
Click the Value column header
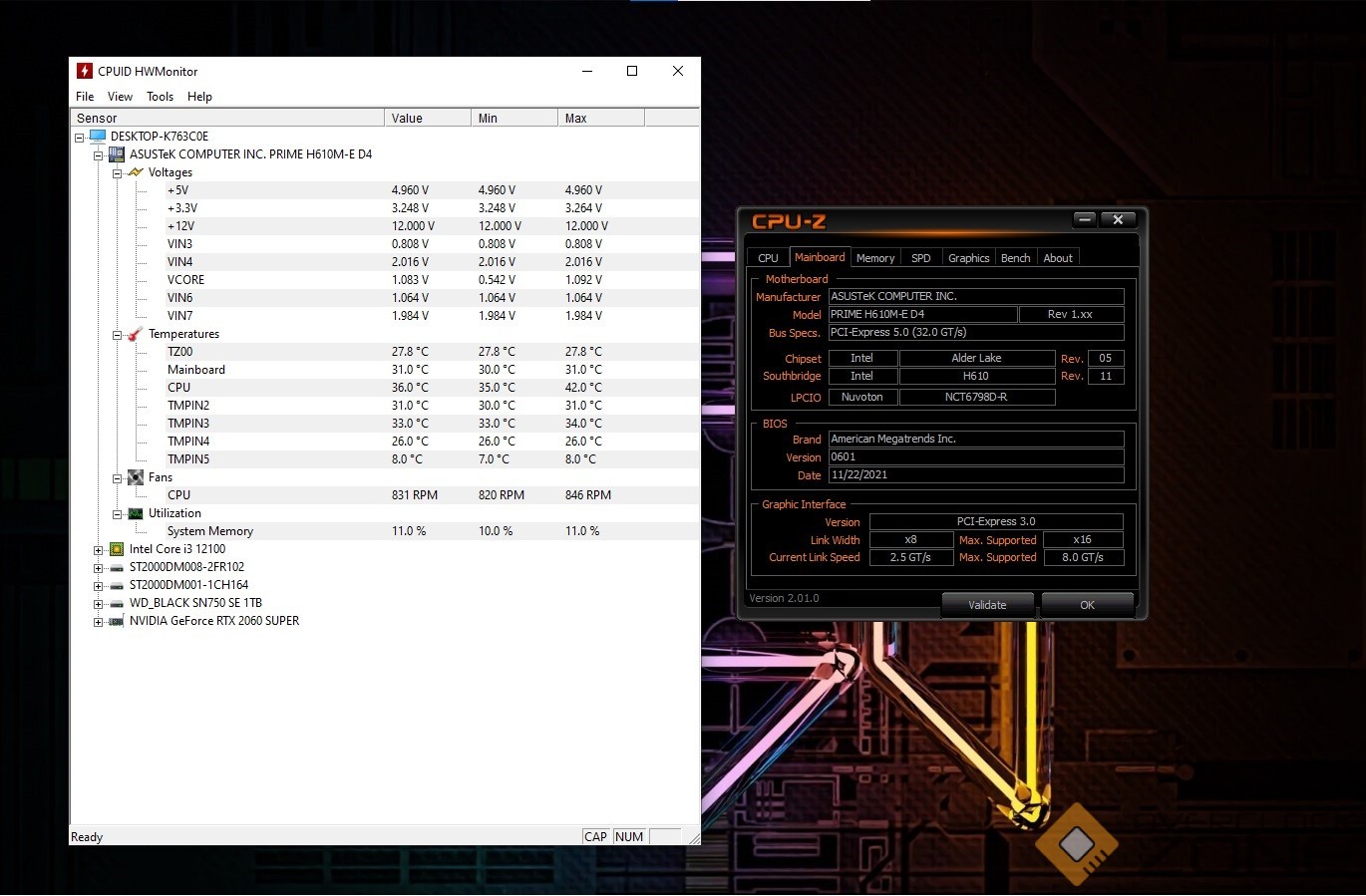pos(428,118)
